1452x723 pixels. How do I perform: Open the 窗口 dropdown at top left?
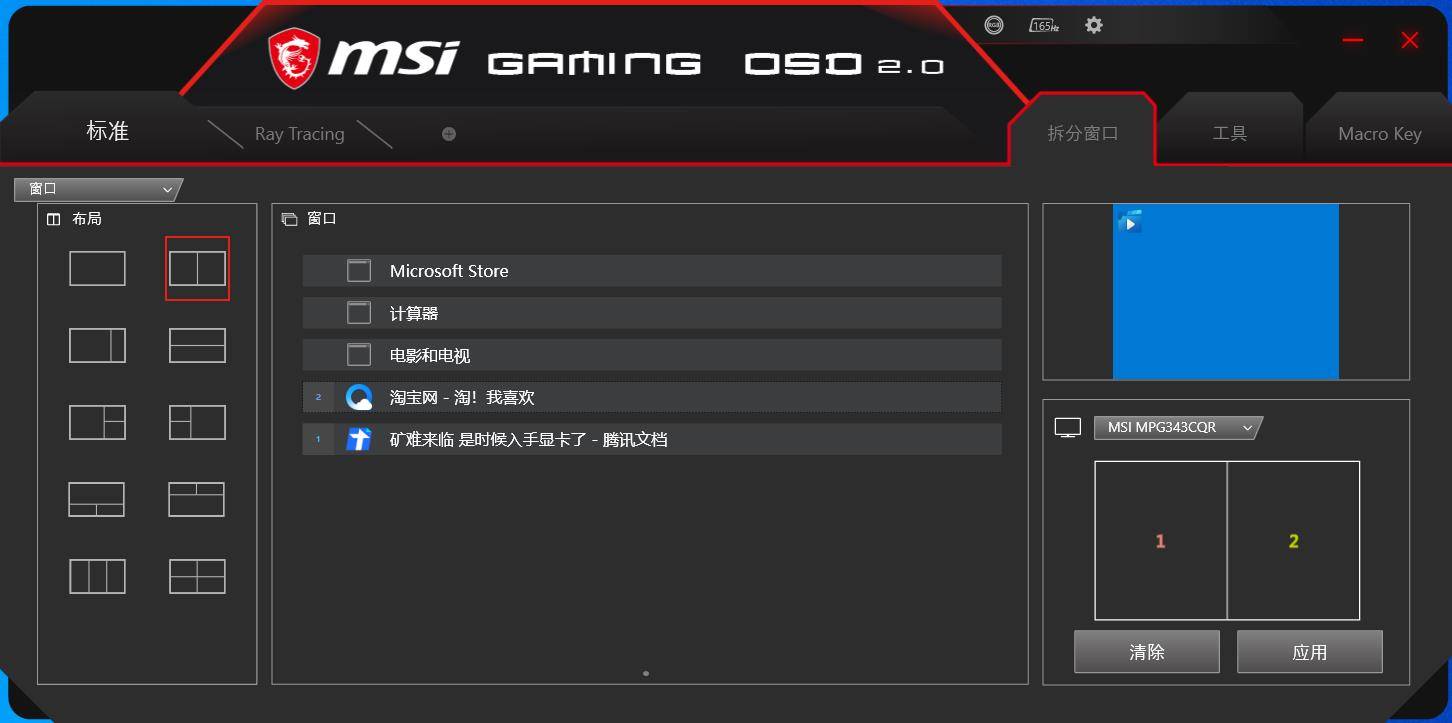point(99,189)
